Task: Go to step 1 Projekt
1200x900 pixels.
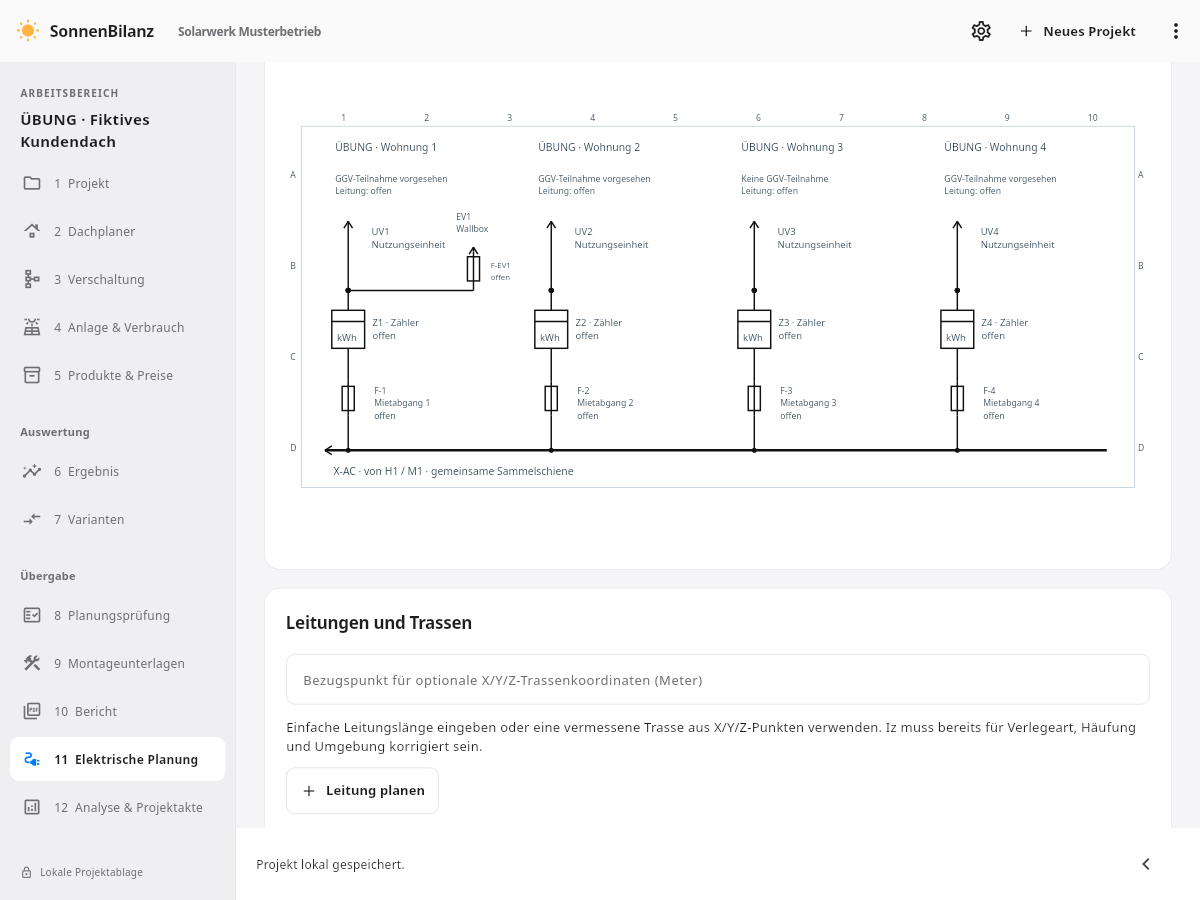Action: click(118, 183)
